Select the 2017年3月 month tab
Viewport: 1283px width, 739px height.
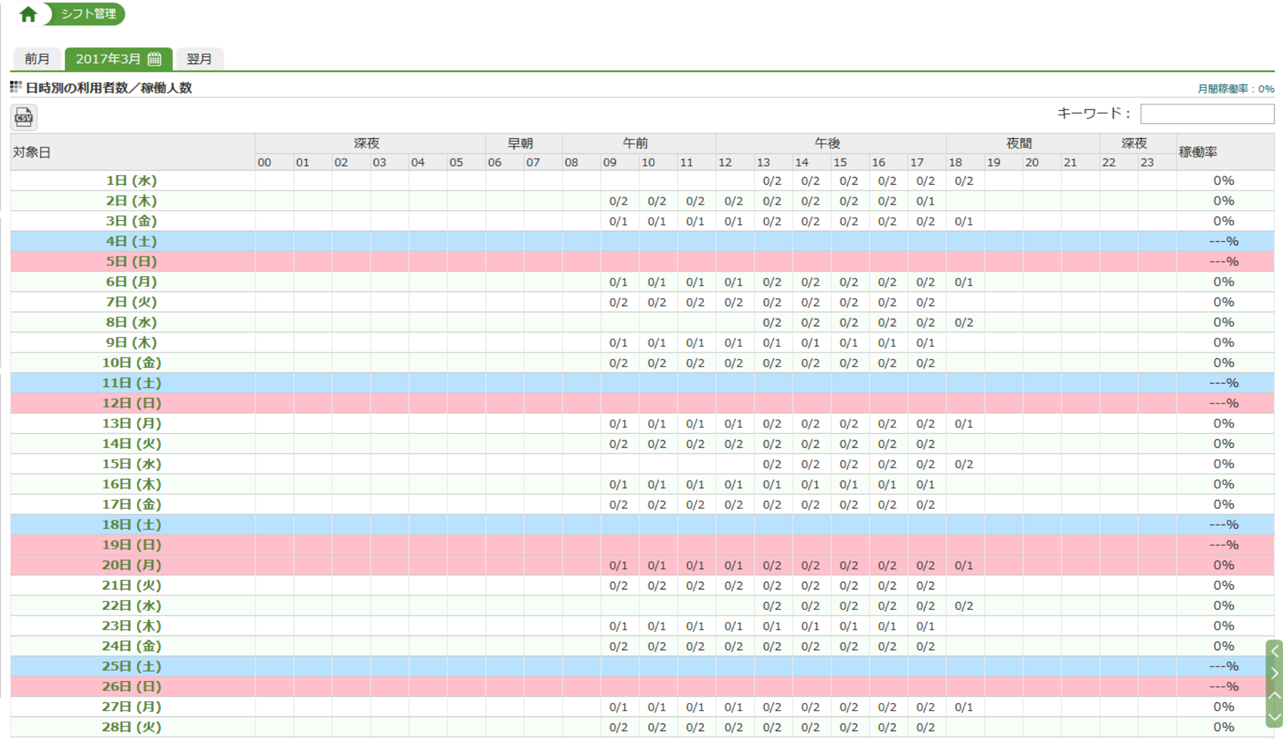coord(108,59)
